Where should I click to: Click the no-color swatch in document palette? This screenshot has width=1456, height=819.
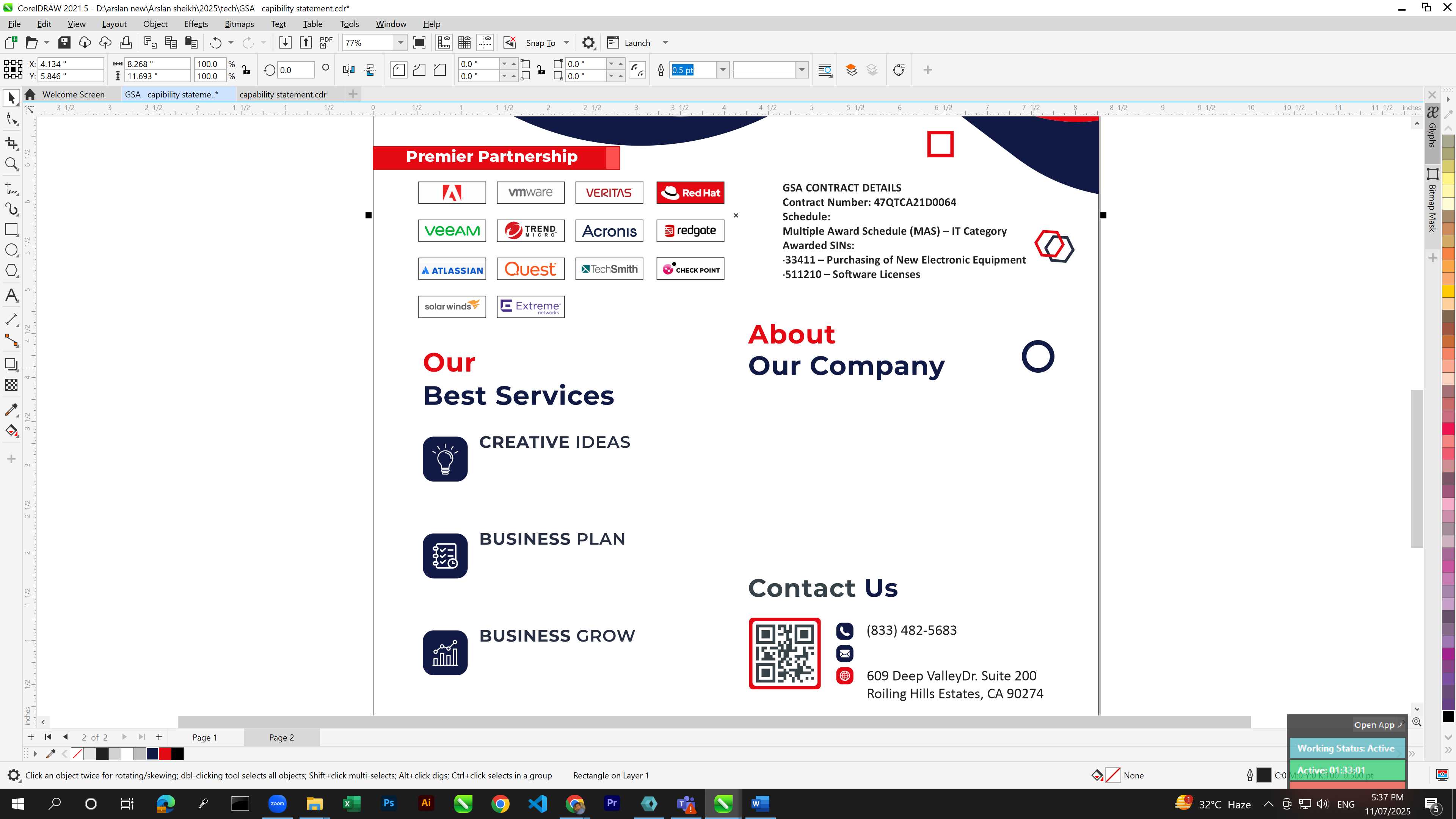point(77,753)
